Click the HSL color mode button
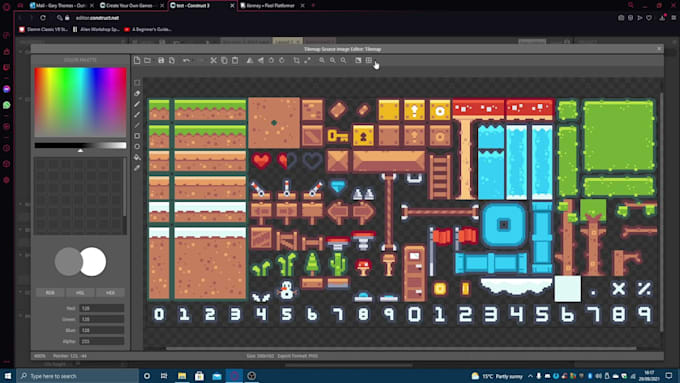 tap(80, 293)
